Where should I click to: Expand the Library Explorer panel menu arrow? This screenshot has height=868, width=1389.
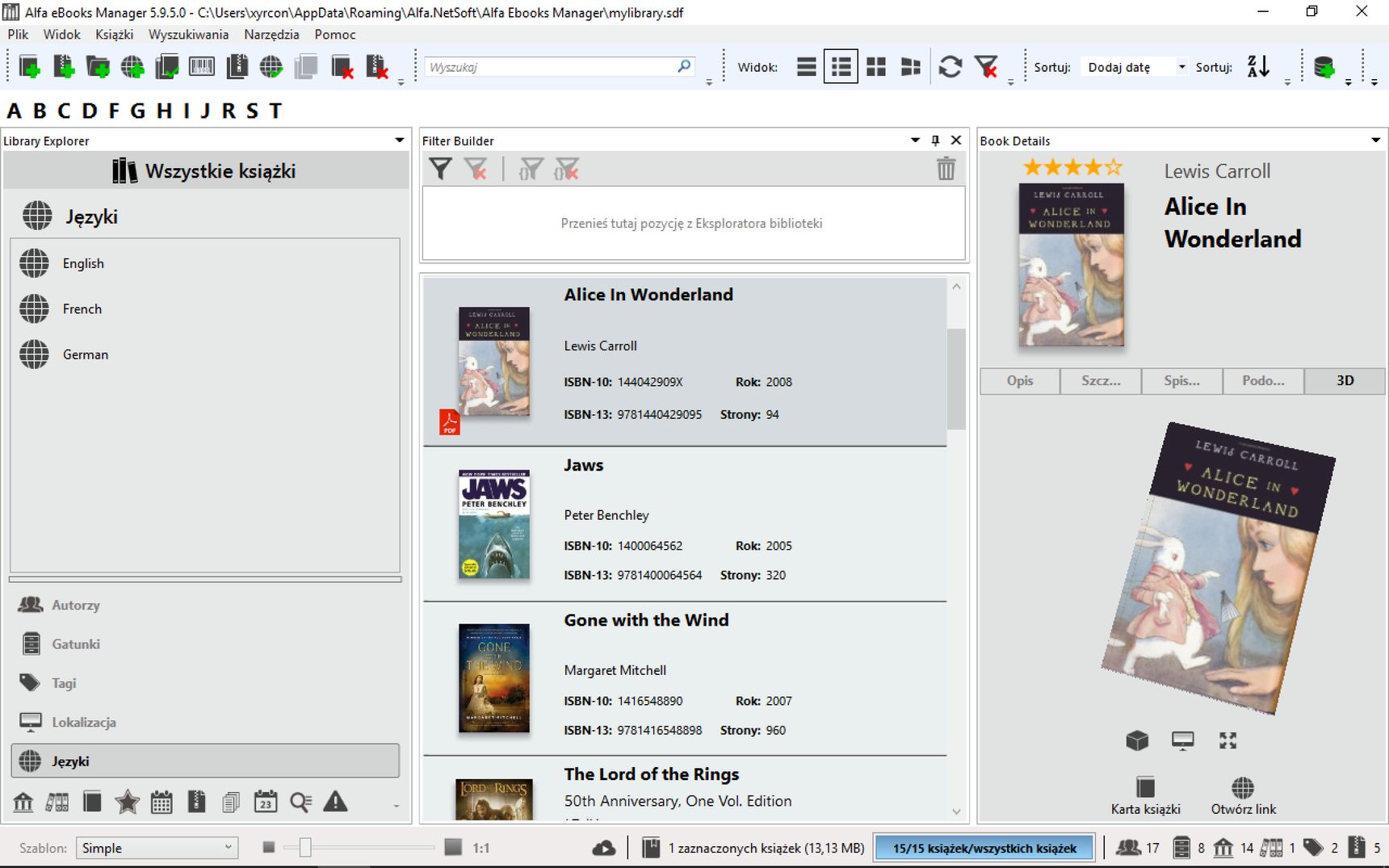(x=399, y=140)
